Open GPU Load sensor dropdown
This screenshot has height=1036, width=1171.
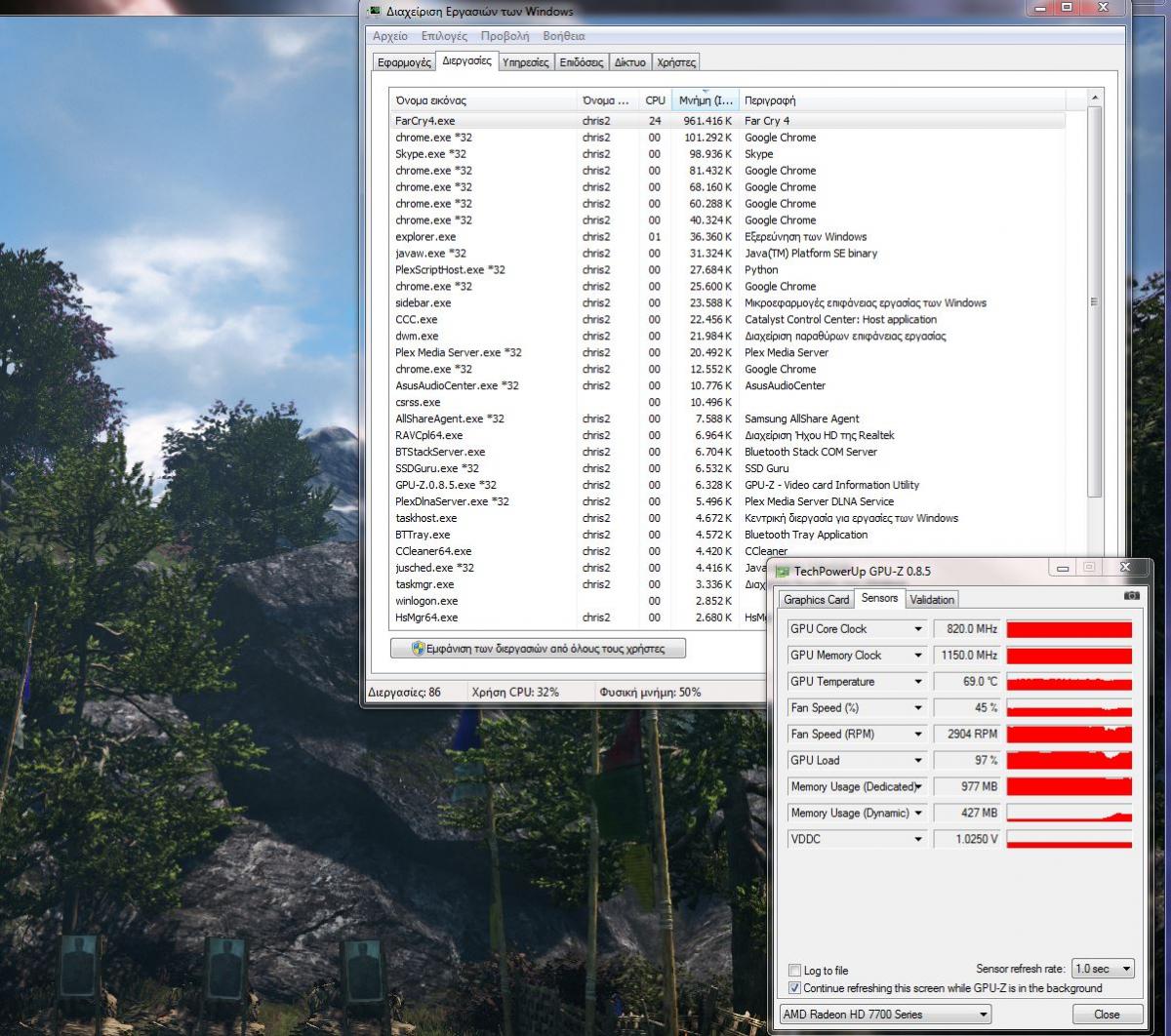pyautogui.click(x=917, y=761)
